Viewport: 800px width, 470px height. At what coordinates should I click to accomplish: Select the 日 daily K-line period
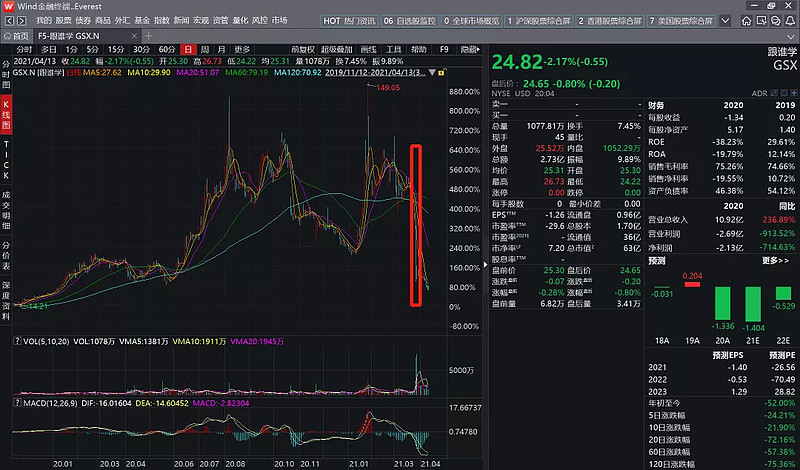188,50
